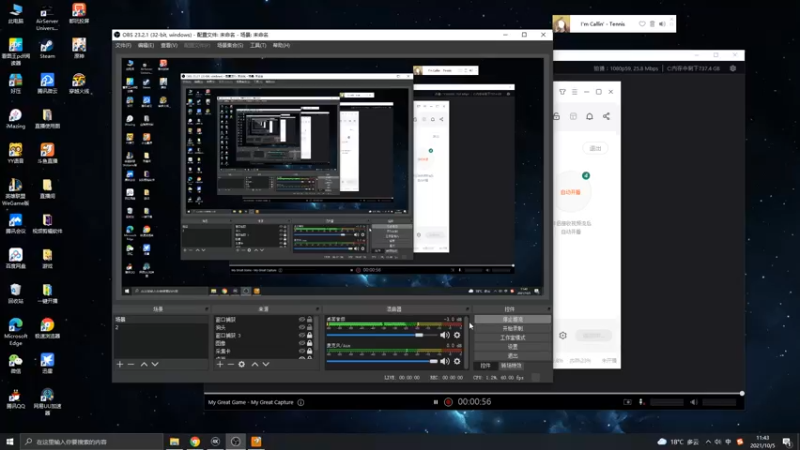The image size is (800, 450).
Task: Click Windows taskbar search box
Action: [x=92, y=442]
